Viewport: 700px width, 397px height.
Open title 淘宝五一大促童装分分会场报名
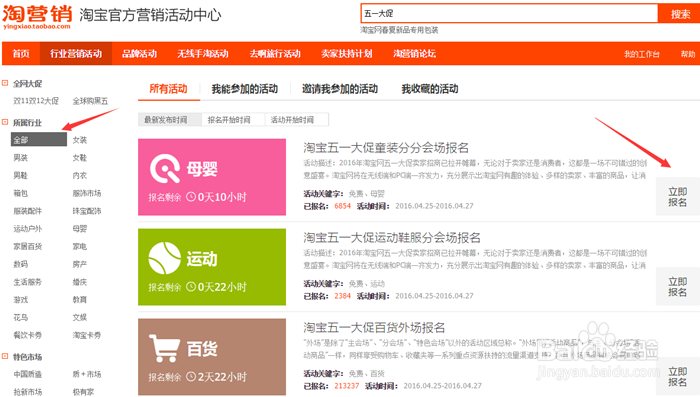386,147
